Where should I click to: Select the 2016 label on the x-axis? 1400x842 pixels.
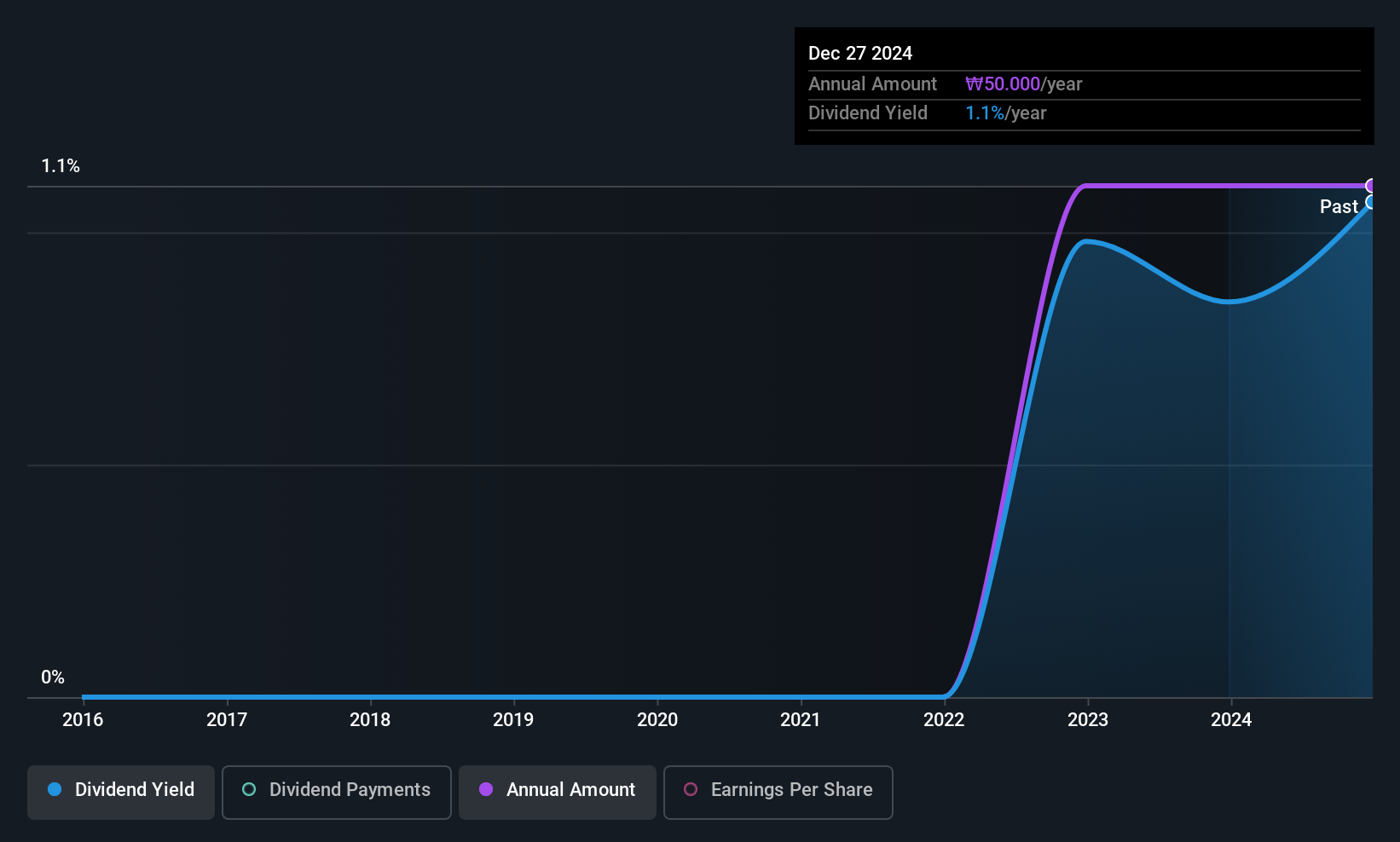point(83,720)
